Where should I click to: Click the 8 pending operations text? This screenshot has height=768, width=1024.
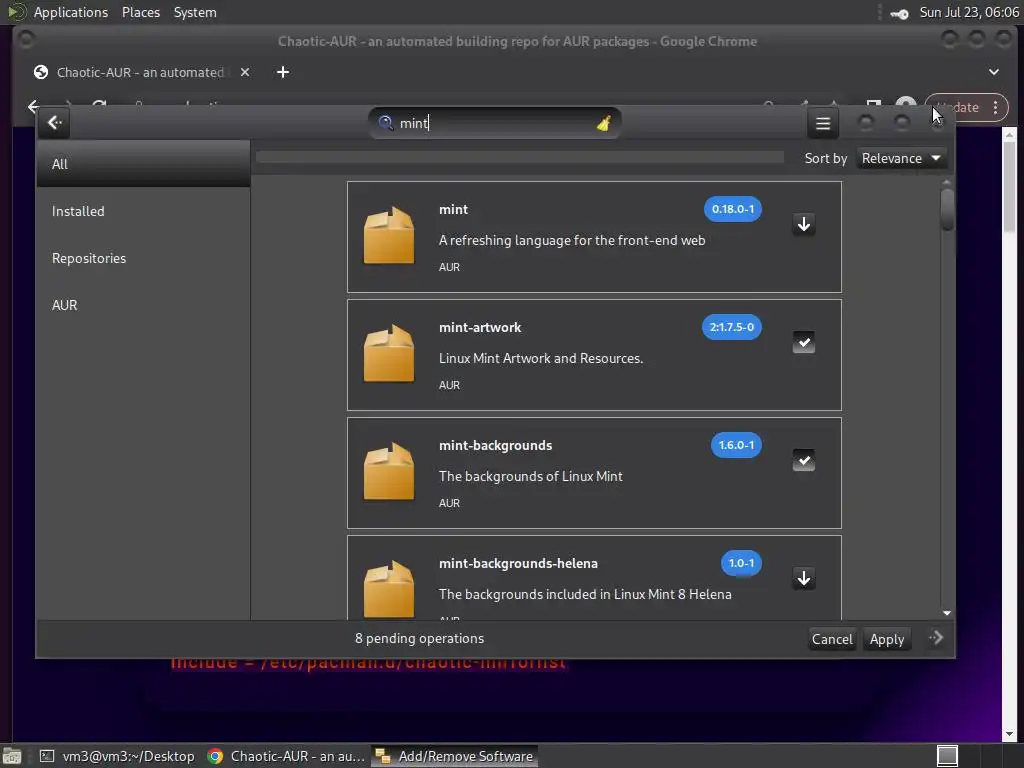tap(419, 638)
